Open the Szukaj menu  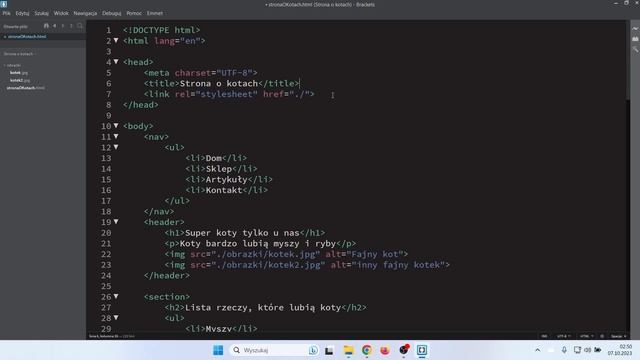coord(41,13)
